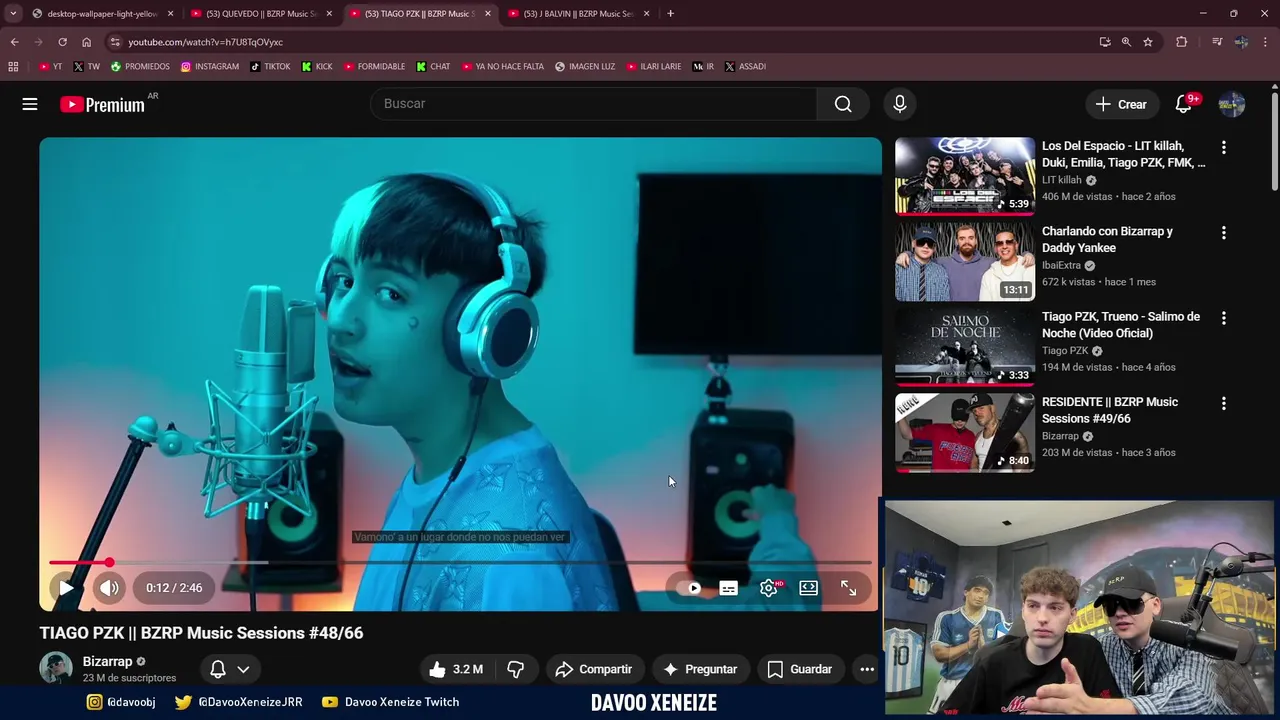Viewport: 1280px width, 720px height.
Task: Select the TIAGO PZK BZRP browser tab
Action: point(418,14)
